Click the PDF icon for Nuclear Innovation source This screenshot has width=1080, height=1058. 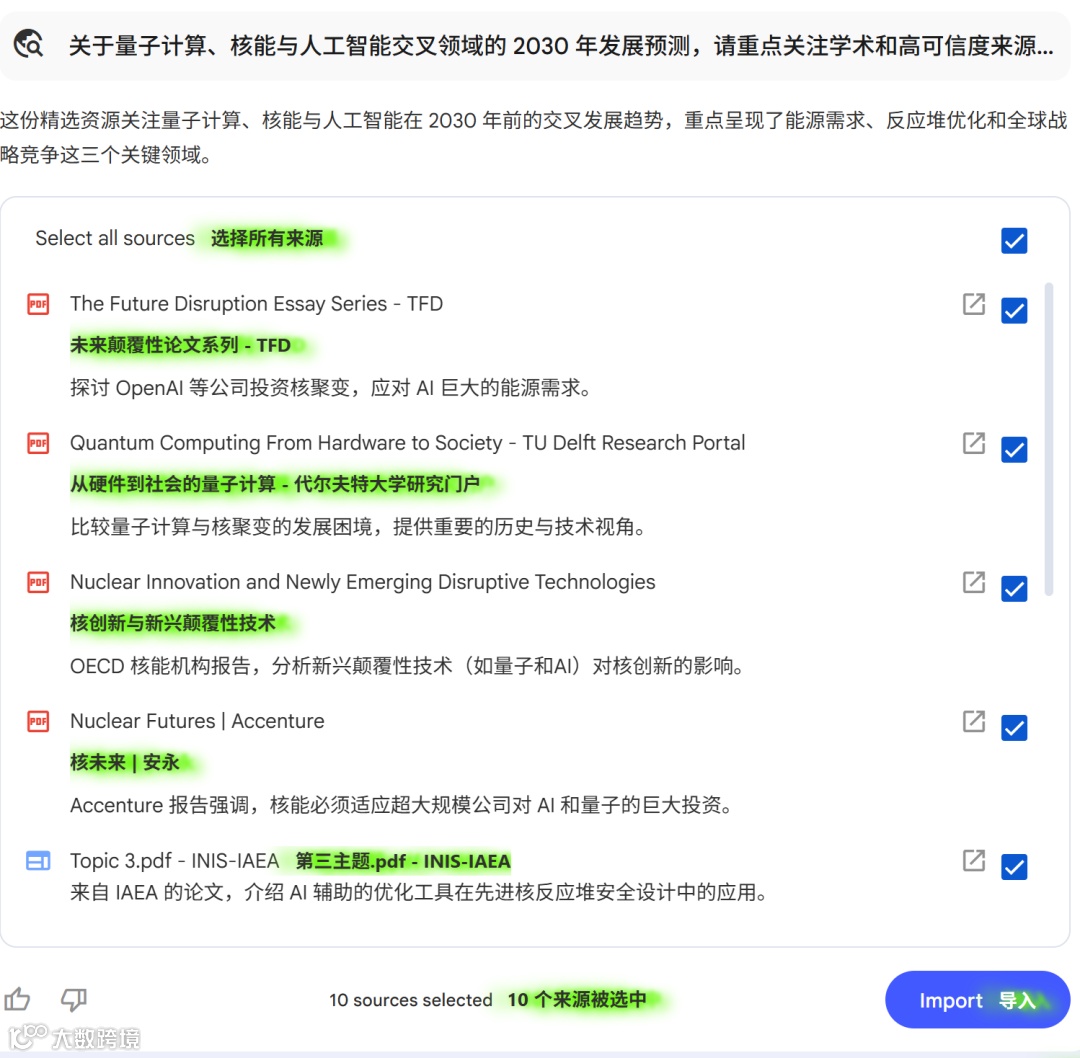[x=38, y=582]
